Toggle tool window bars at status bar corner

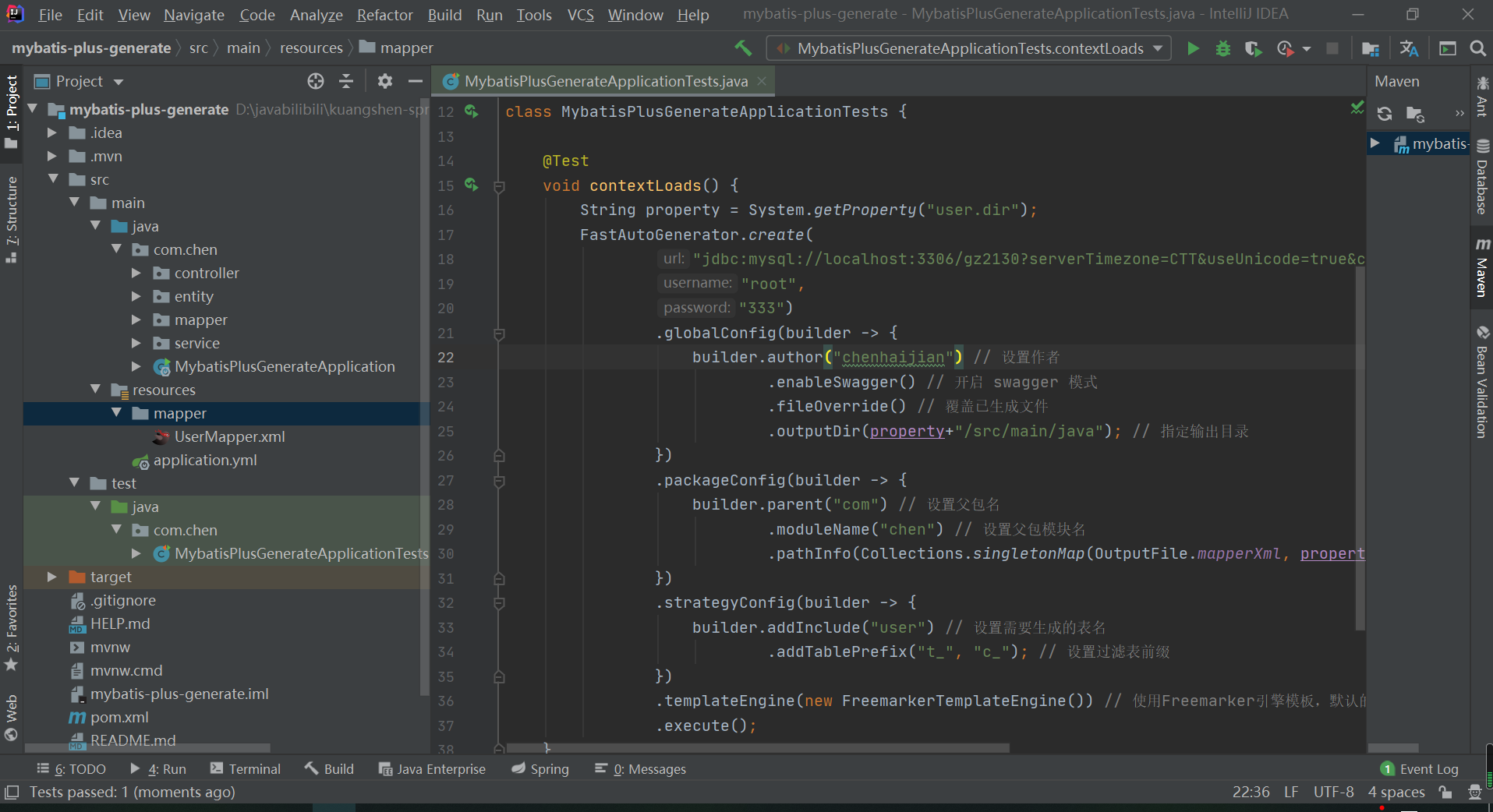(x=12, y=793)
